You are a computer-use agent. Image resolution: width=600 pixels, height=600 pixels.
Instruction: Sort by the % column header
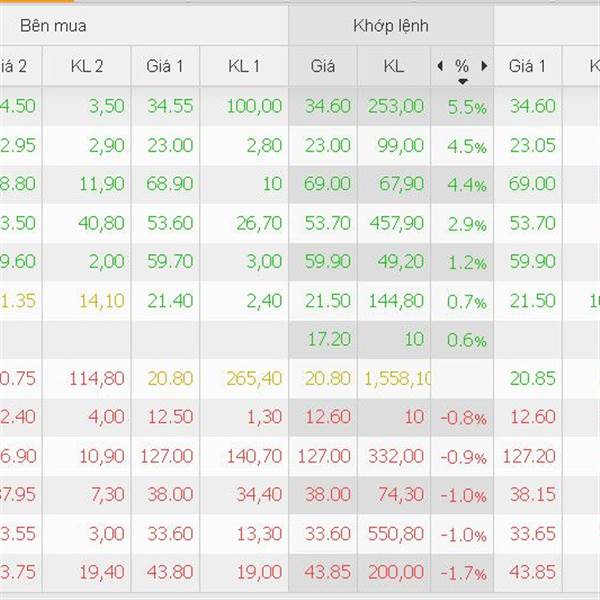pos(462,66)
